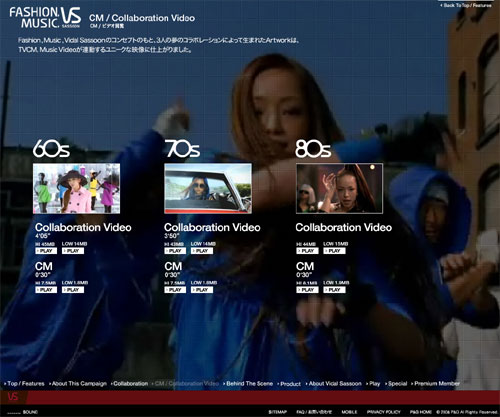
Task: Play the 80s CM HI version
Action: pyautogui.click(x=307, y=290)
